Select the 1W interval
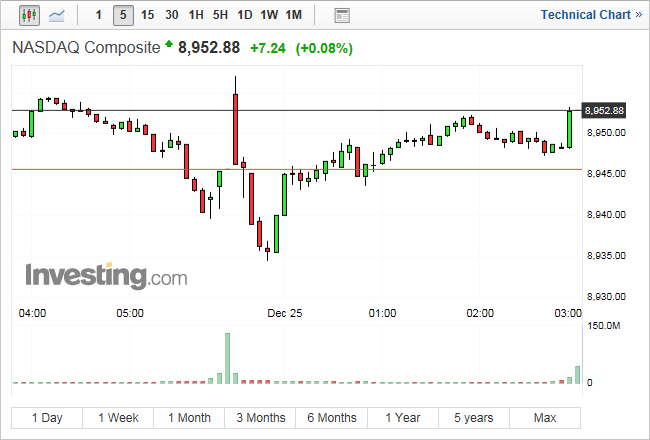The image size is (650, 440). (x=269, y=15)
